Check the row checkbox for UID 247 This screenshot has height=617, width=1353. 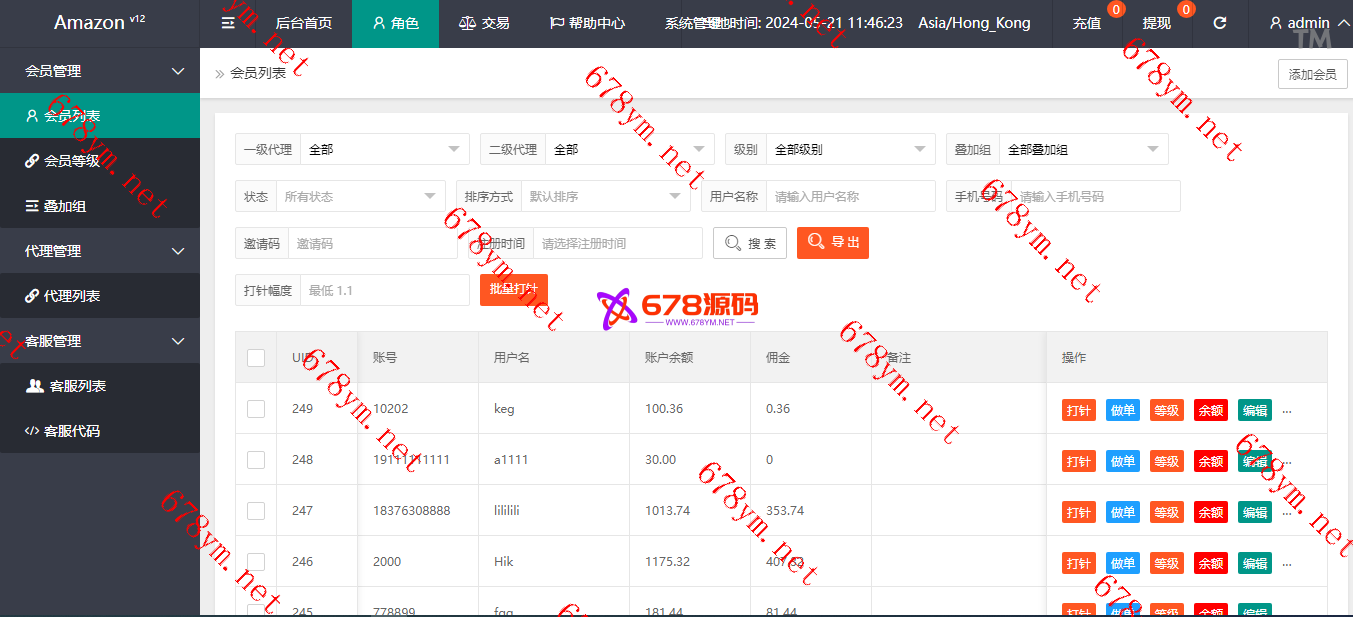point(256,511)
